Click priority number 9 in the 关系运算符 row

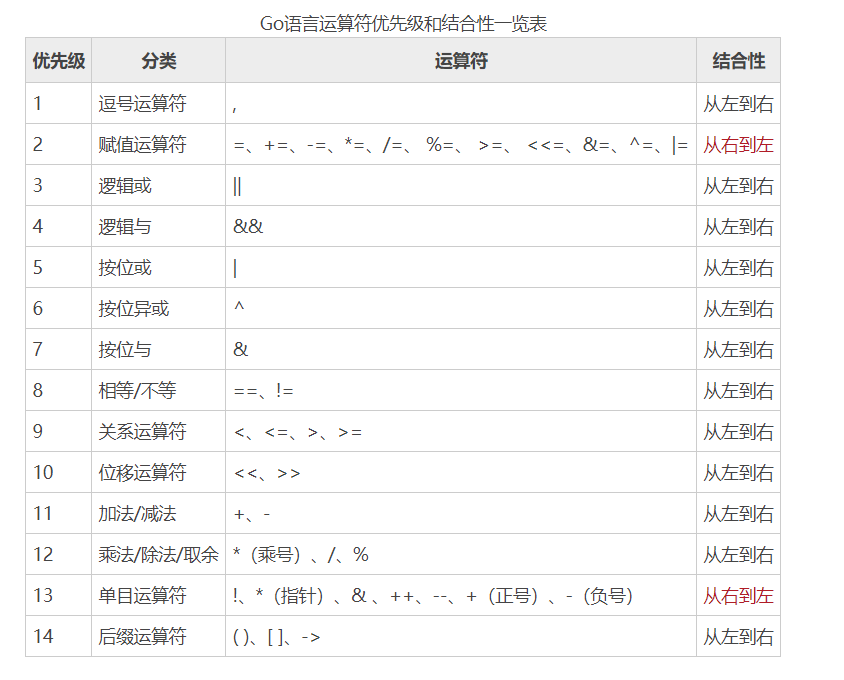point(38,431)
